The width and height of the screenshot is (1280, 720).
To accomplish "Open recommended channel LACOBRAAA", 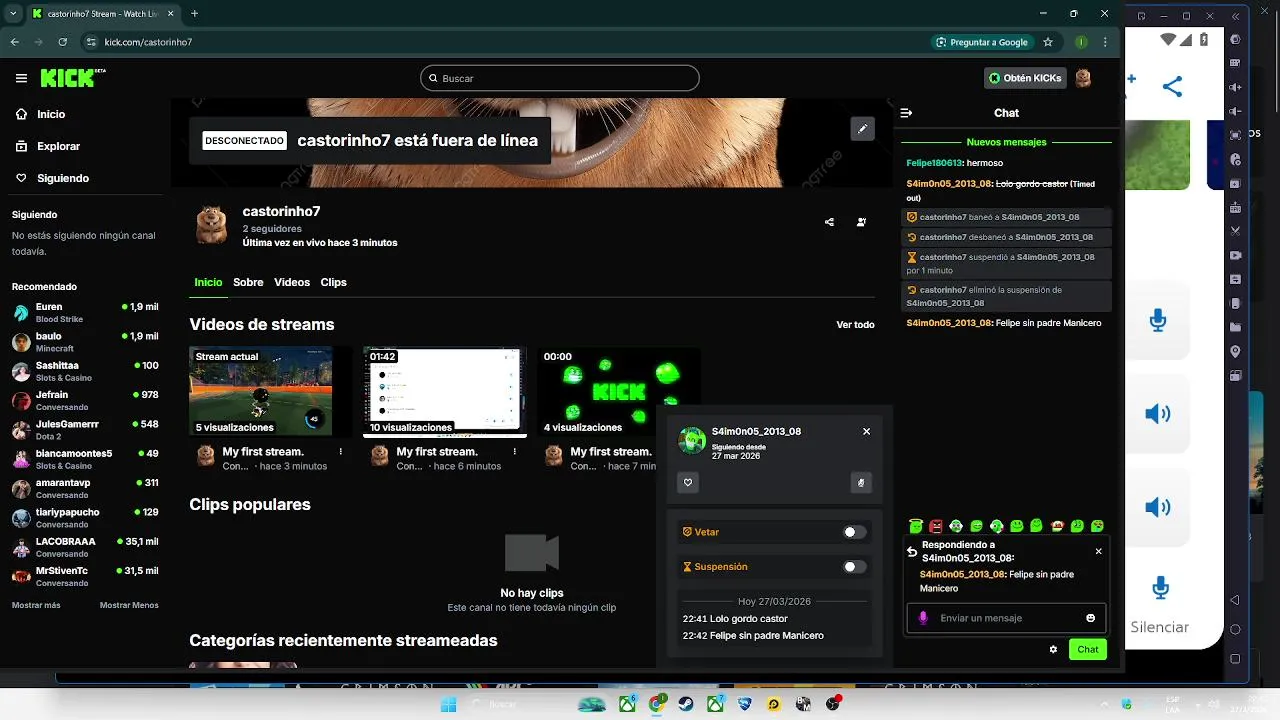I will click(85, 547).
